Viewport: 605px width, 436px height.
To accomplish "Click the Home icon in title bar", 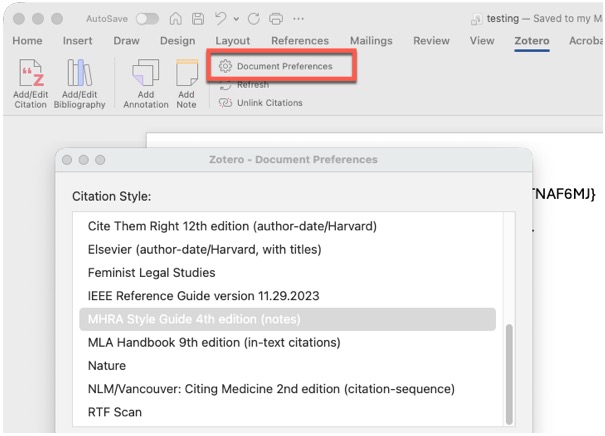I will click(176, 19).
